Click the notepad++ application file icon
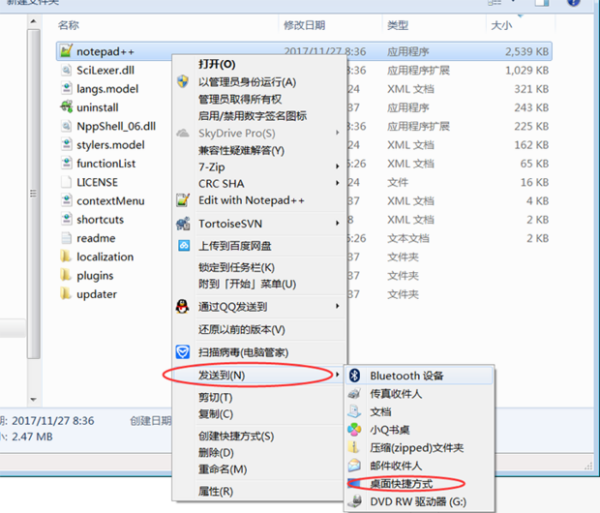Image resolution: width=600 pixels, height=513 pixels. pos(66,51)
